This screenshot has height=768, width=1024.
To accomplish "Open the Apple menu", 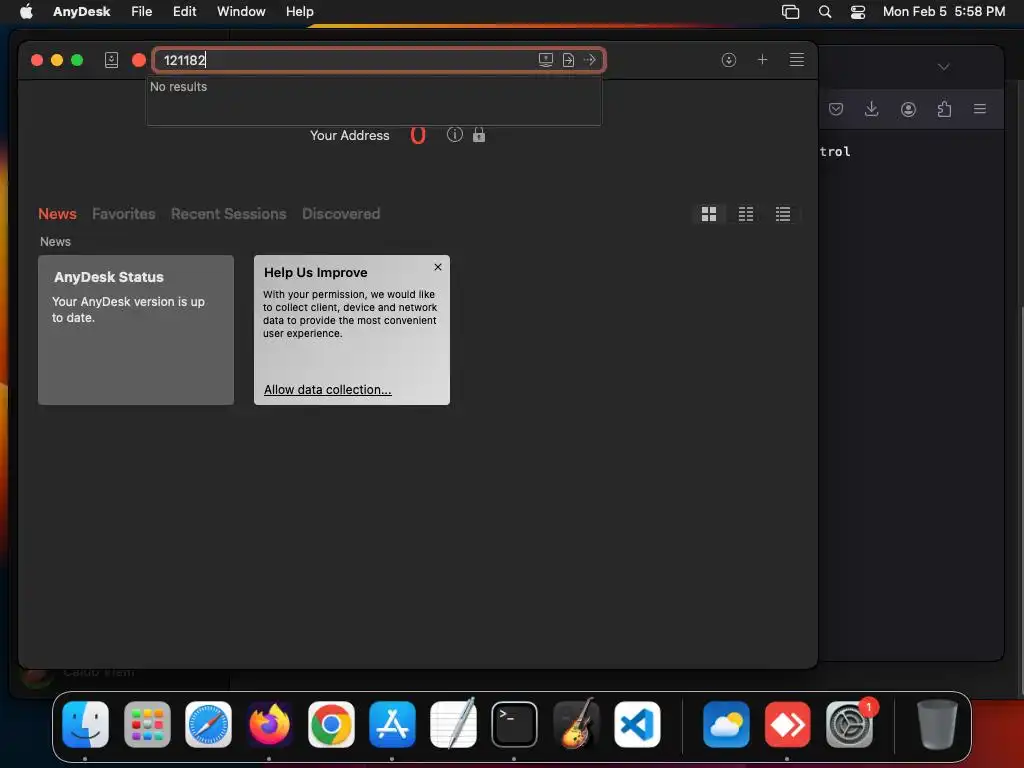I will click(26, 12).
